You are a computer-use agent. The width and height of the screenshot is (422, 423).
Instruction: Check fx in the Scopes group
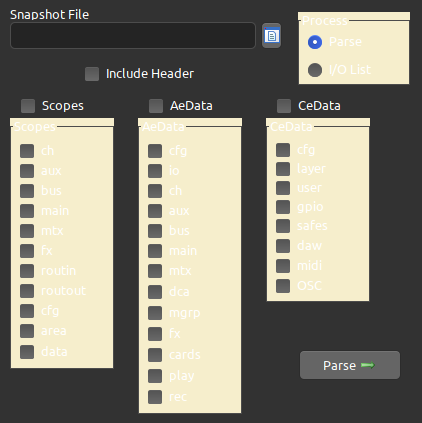pos(27,251)
